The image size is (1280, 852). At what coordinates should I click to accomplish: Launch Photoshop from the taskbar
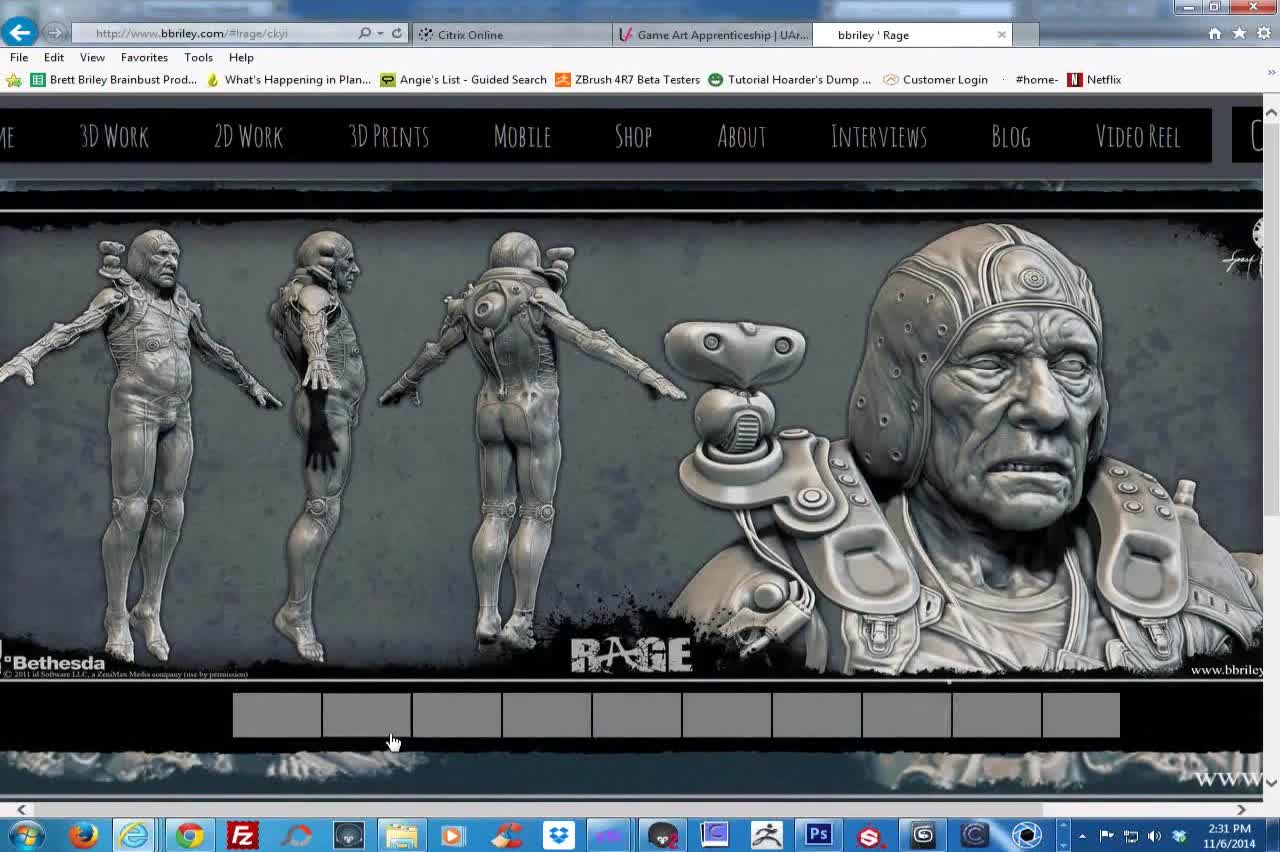pos(819,834)
